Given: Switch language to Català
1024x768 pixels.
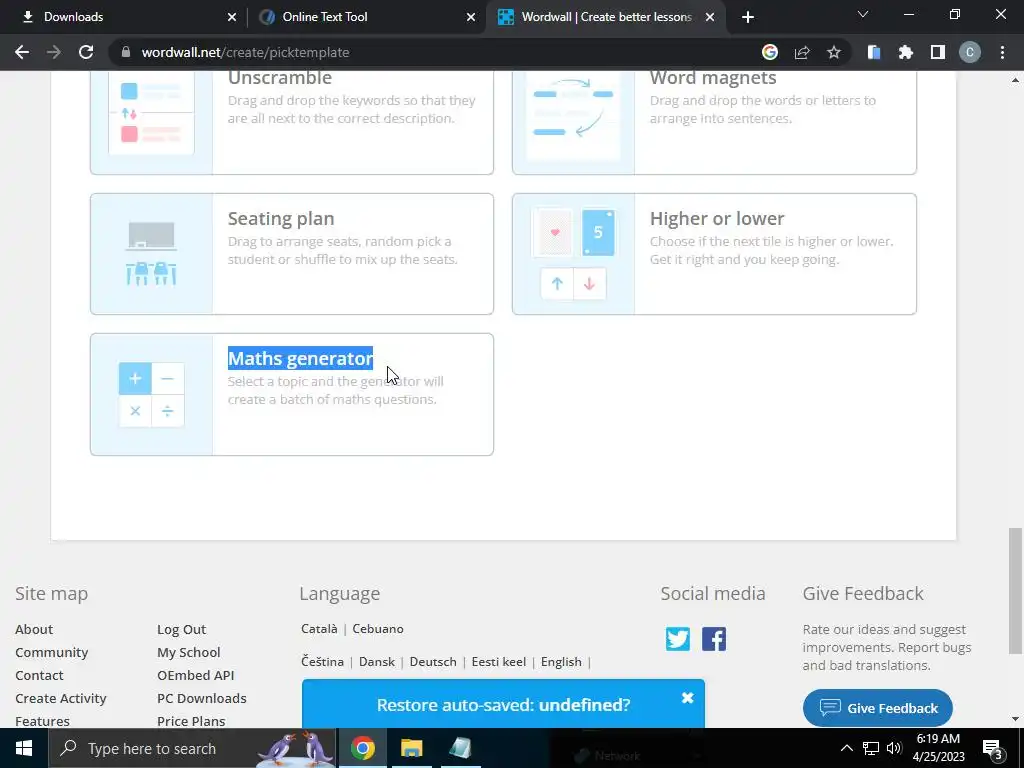Looking at the screenshot, I should [319, 628].
